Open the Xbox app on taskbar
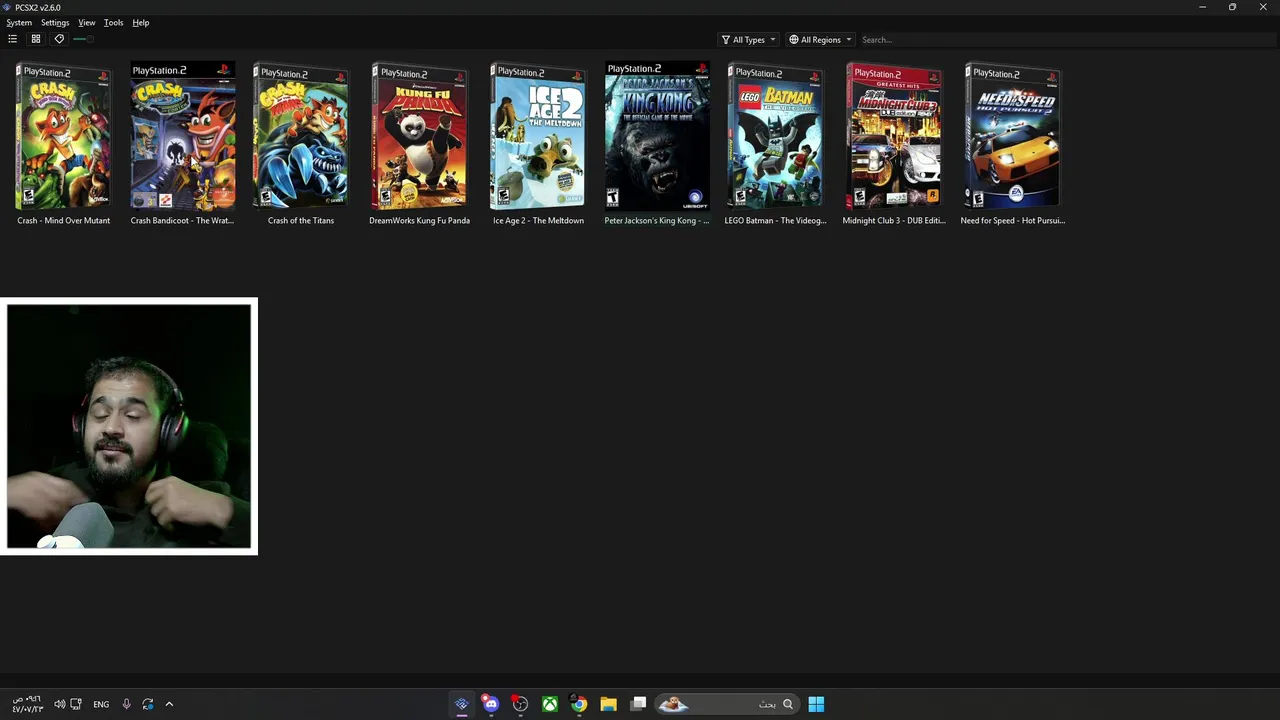 click(549, 704)
